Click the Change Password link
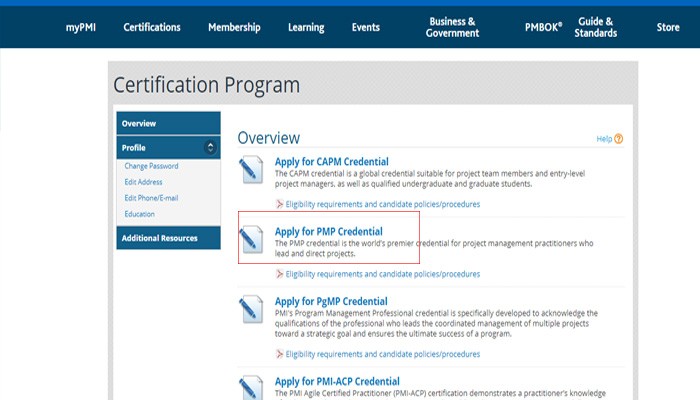The width and height of the screenshot is (700, 400). (151, 166)
